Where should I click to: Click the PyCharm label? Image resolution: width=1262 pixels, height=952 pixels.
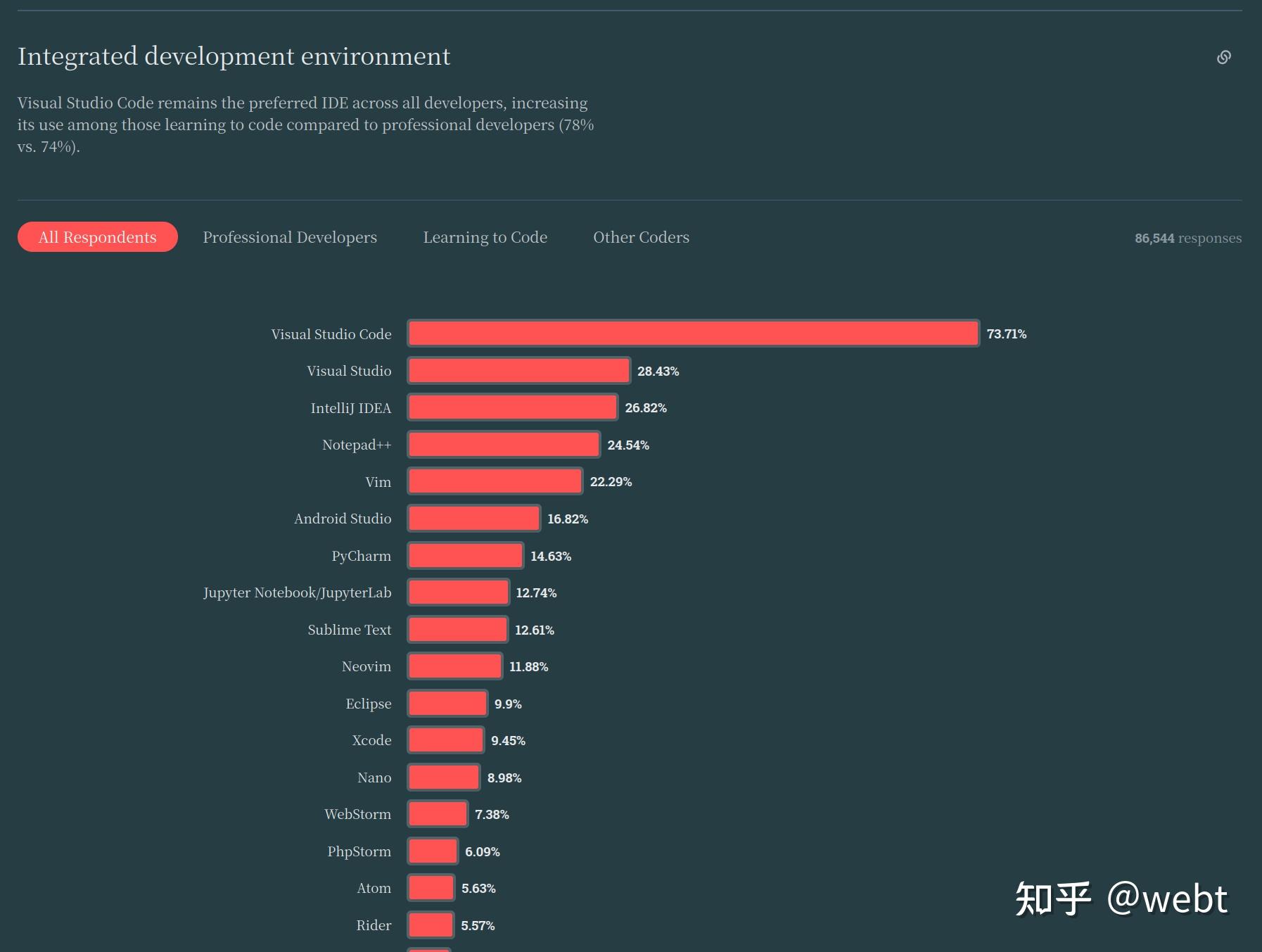(x=362, y=556)
